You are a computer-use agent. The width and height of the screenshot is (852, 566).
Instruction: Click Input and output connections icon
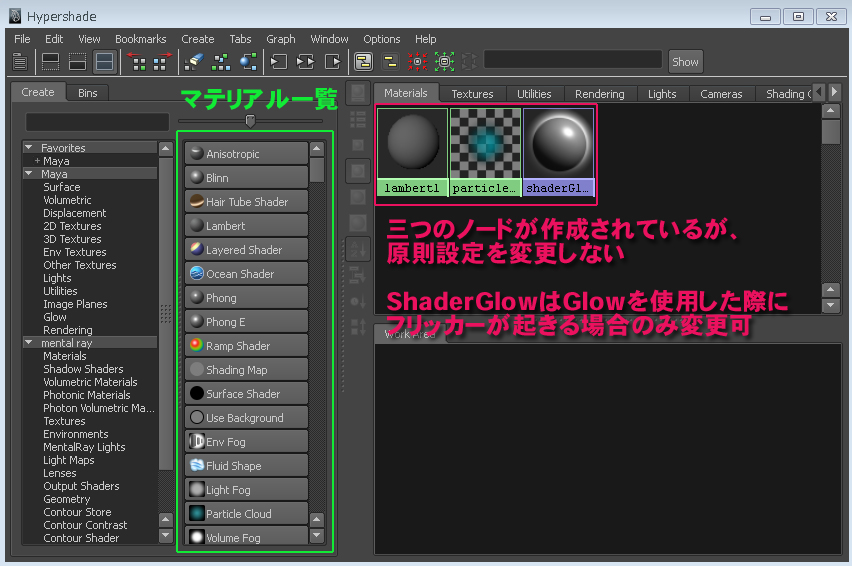pos(305,61)
